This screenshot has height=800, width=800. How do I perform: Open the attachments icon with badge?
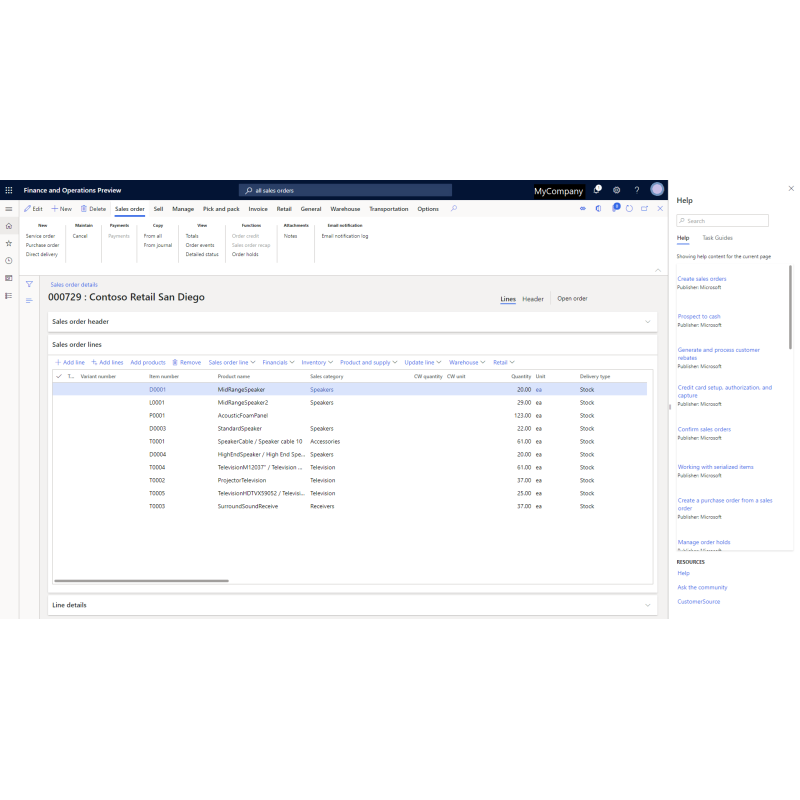(615, 208)
